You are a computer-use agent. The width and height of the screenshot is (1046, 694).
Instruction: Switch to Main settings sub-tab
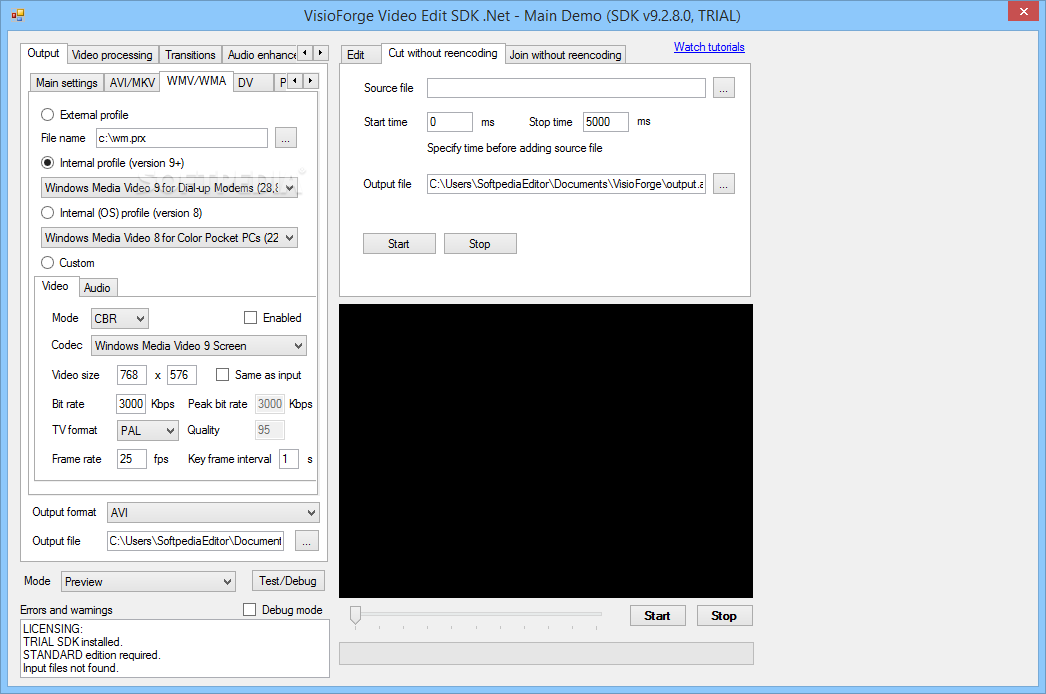coord(67,83)
